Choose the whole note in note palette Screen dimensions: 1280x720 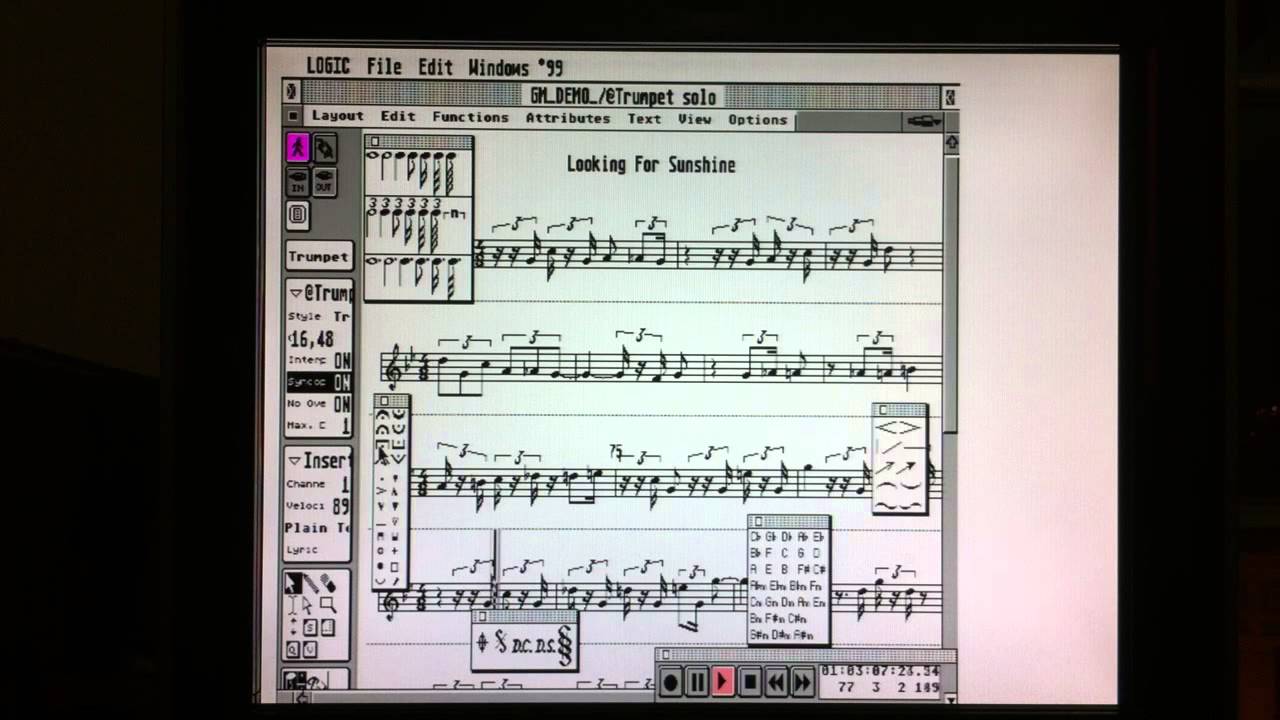click(372, 155)
